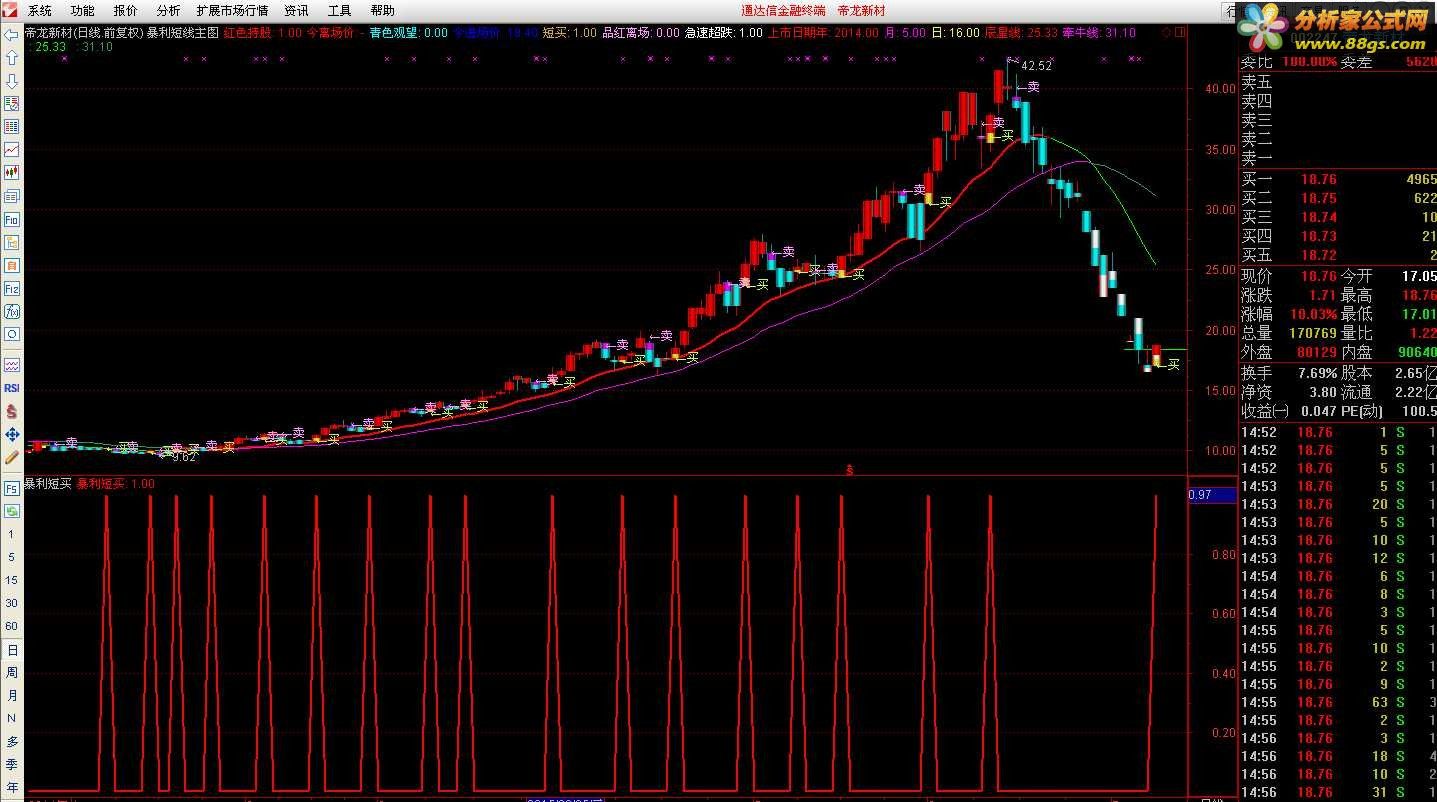Select the N-day custom period
The width and height of the screenshot is (1437, 802).
point(12,718)
